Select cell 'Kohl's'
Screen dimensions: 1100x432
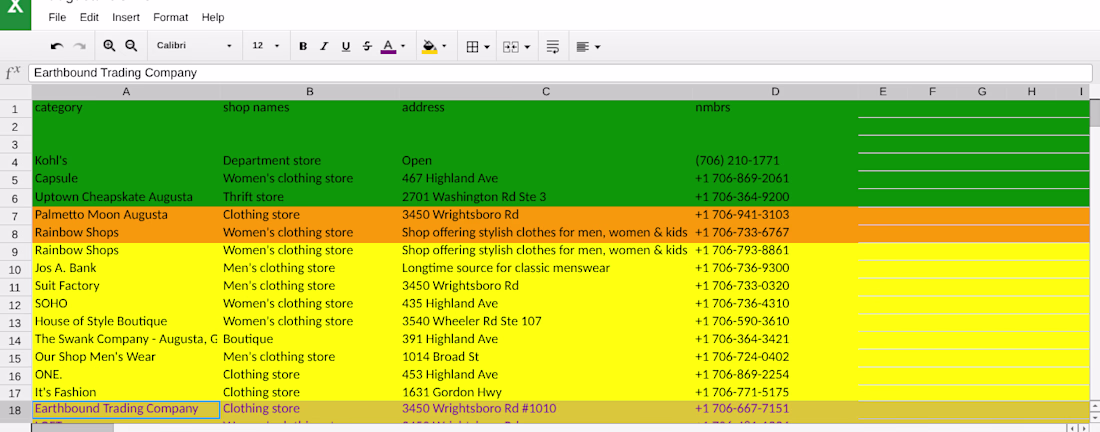(126, 161)
